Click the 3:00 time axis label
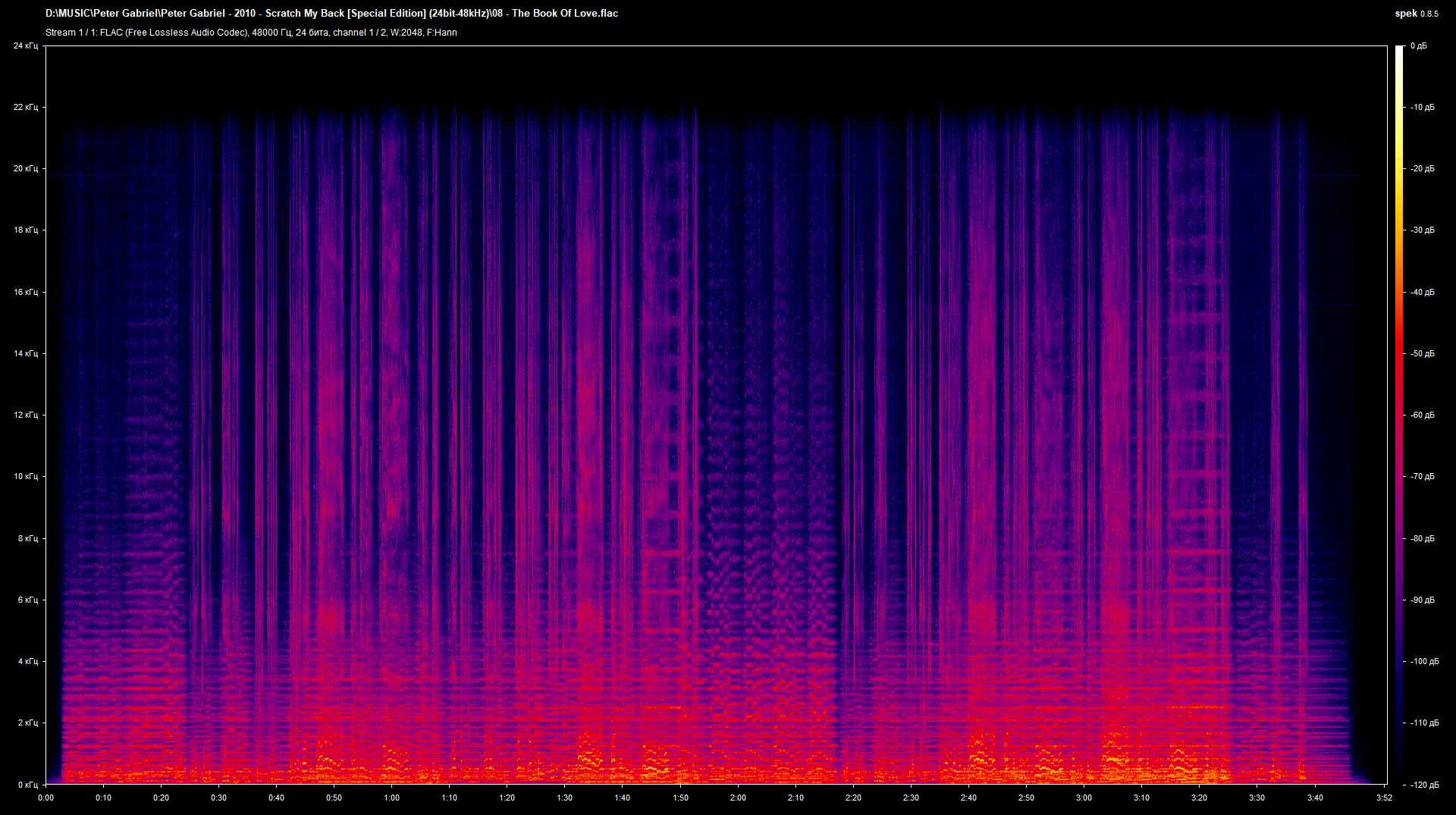The width and height of the screenshot is (1456, 815). (x=1084, y=798)
